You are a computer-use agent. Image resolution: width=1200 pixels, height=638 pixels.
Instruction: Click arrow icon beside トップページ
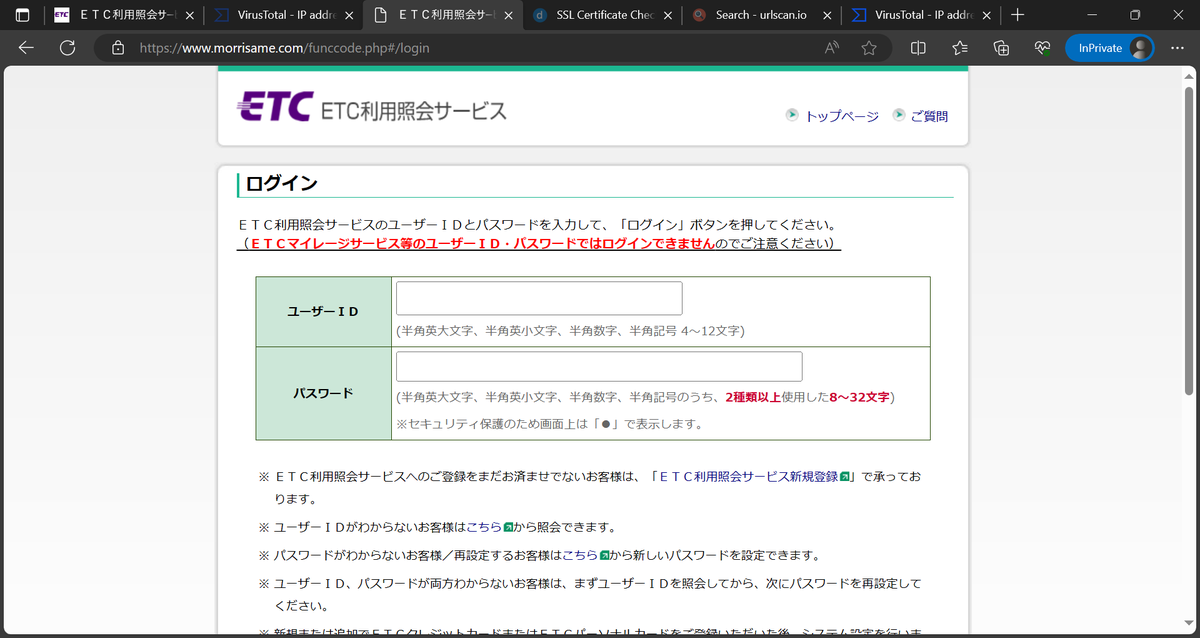793,116
